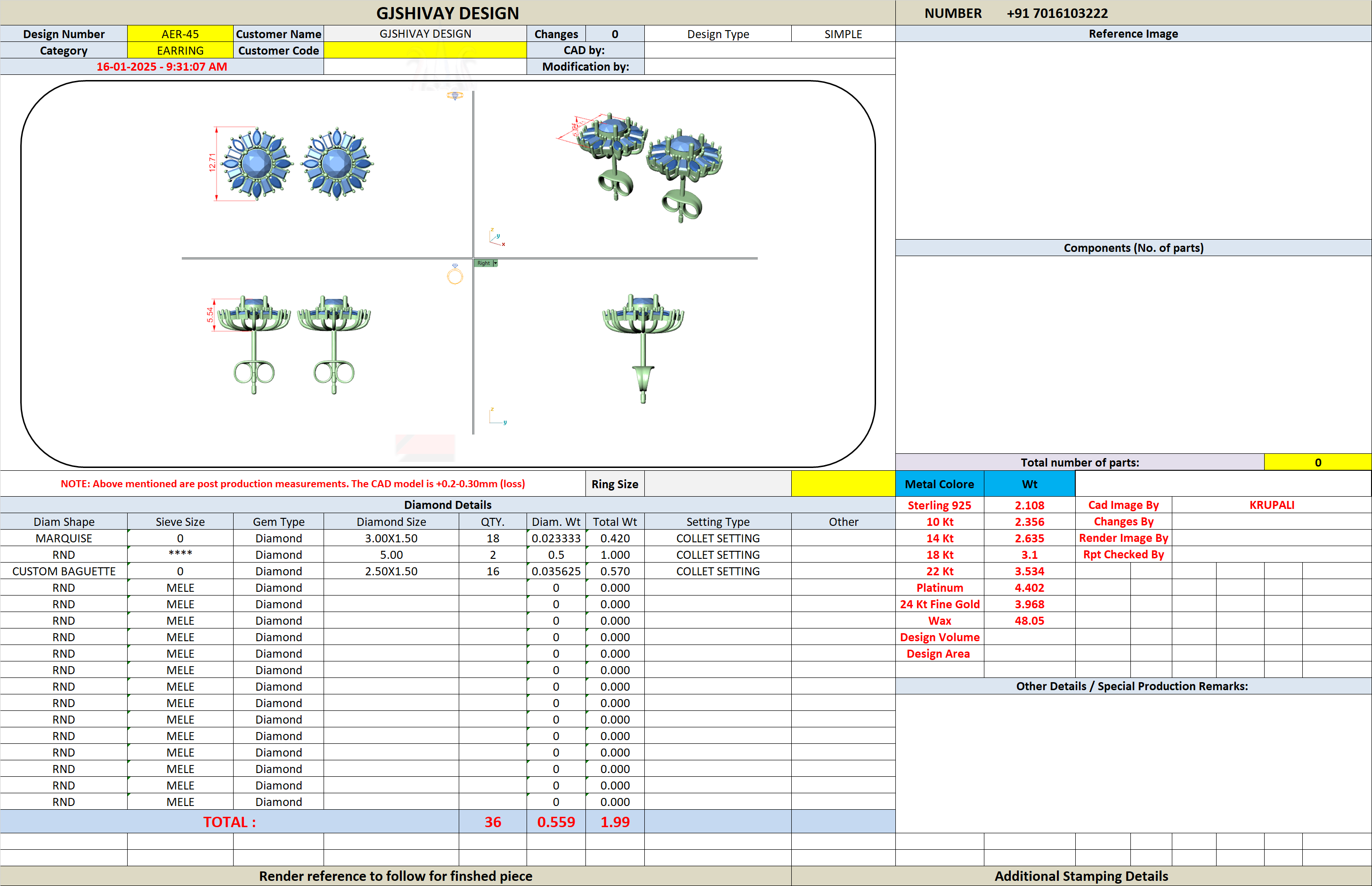Screen dimensions: 1372x886
Task: Click the QTY value 16
Action: [493, 572]
